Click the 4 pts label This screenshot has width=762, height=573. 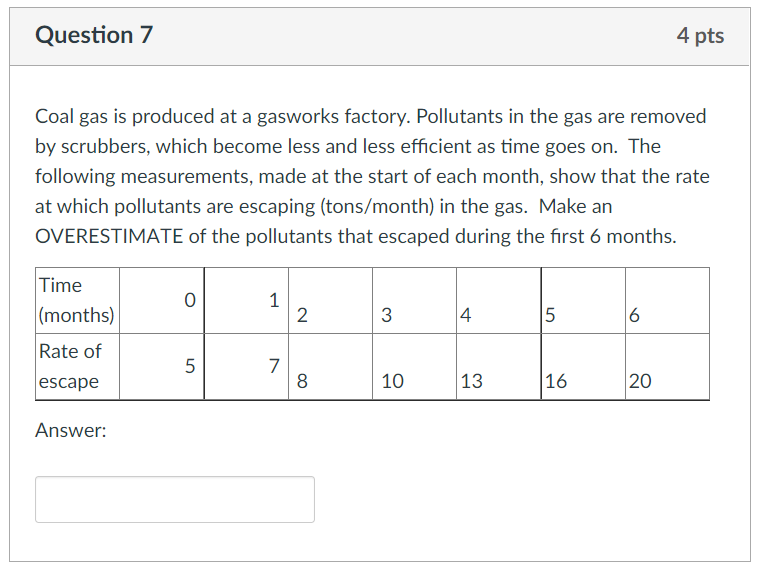click(x=700, y=35)
